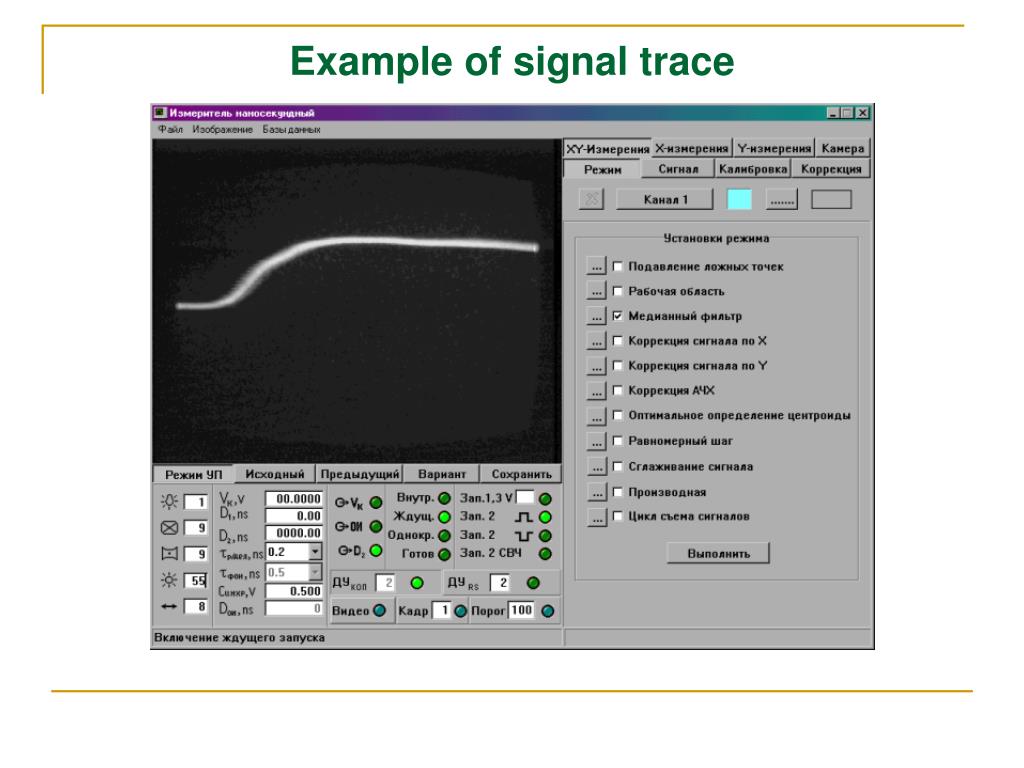
Task: Open settings button beside Производная
Action: tap(596, 492)
